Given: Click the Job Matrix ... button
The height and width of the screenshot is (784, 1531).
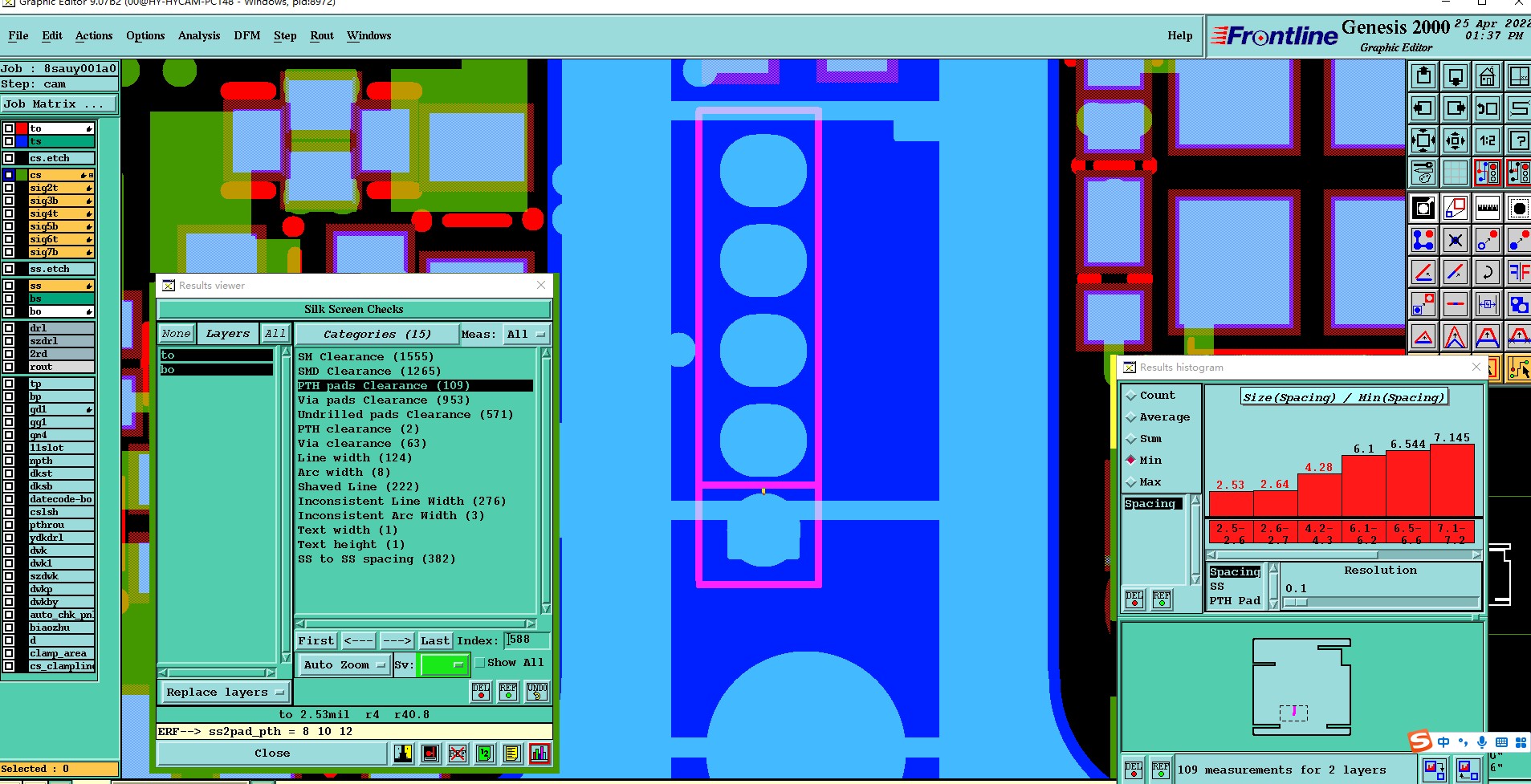Looking at the screenshot, I should (x=59, y=104).
